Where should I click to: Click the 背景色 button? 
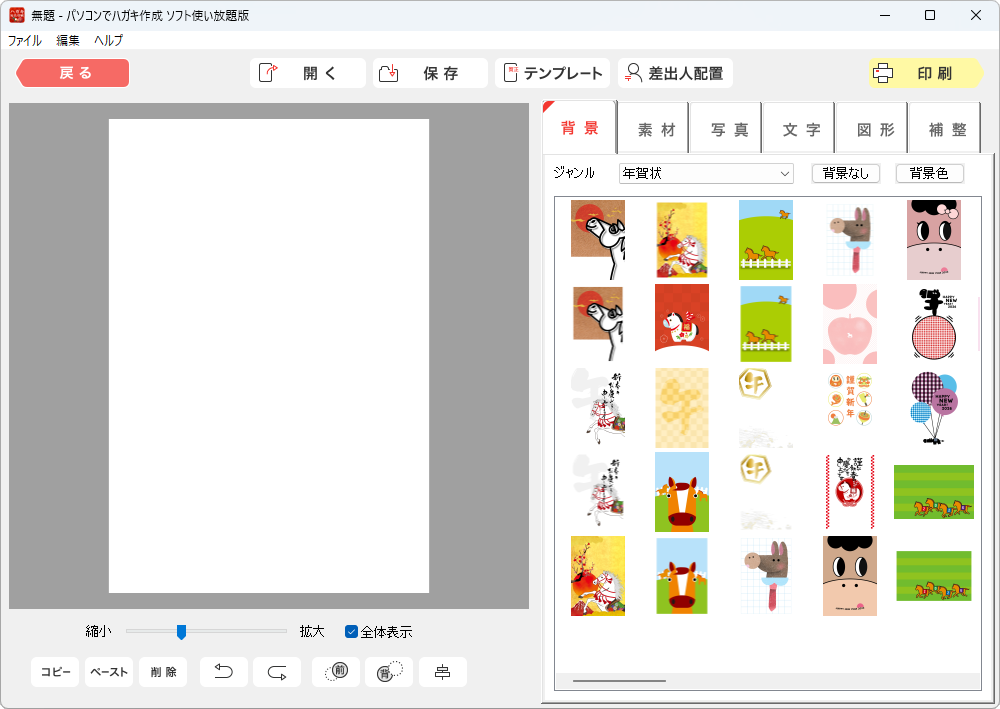tap(929, 174)
